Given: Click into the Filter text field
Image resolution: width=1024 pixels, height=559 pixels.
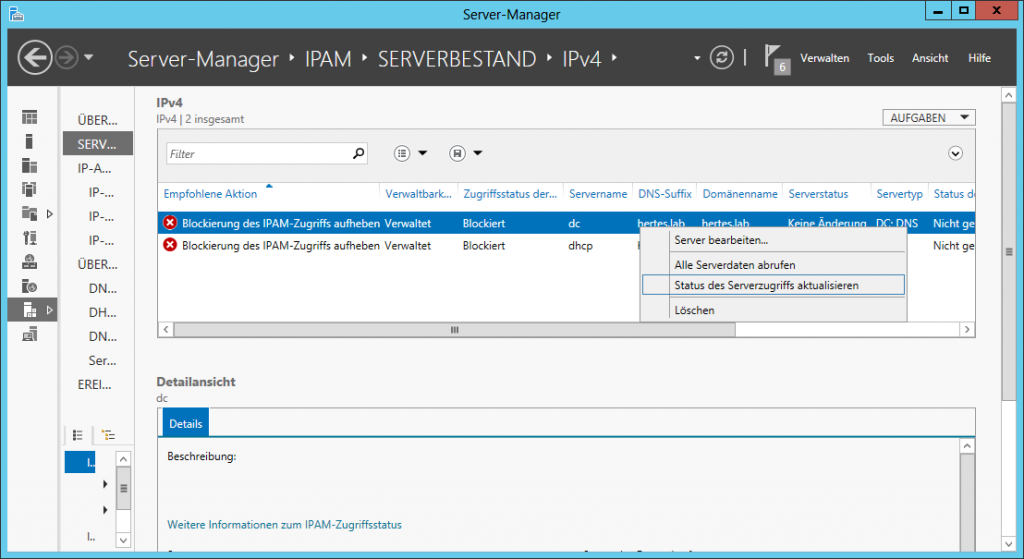Looking at the screenshot, I should [258, 154].
